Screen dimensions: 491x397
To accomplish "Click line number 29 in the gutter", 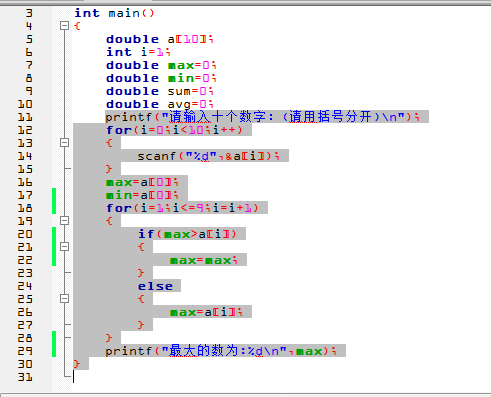I will [25, 351].
